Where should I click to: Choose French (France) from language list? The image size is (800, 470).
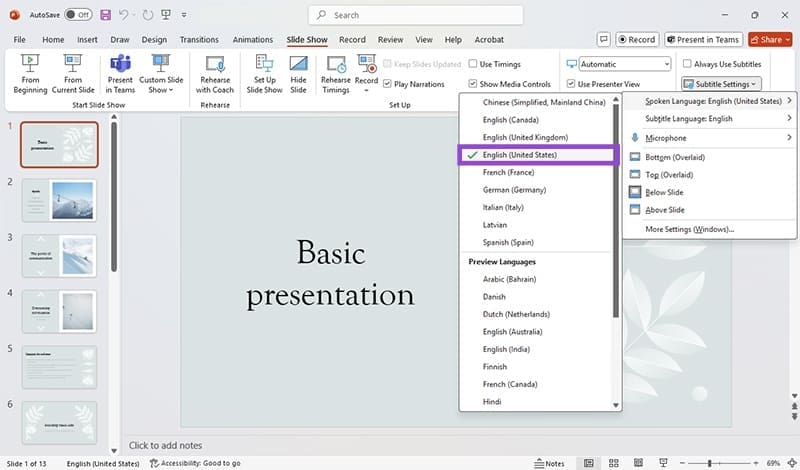(511, 173)
